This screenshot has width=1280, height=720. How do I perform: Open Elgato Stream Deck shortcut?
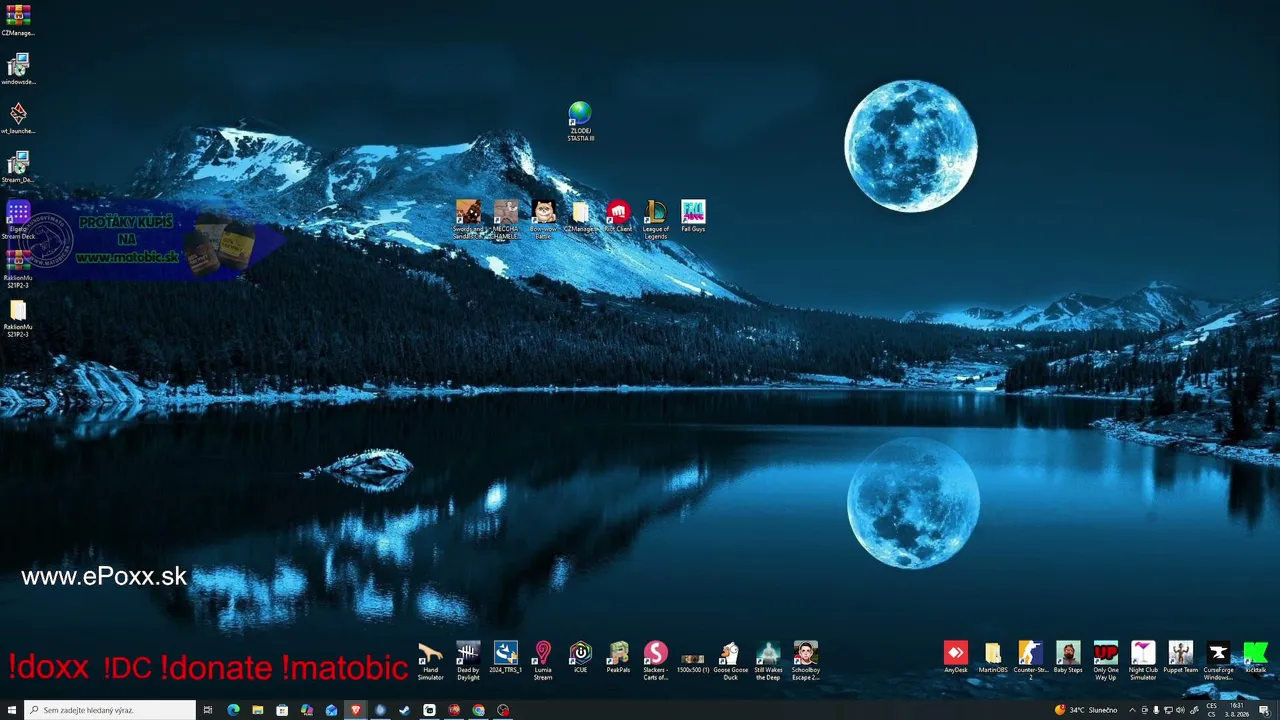(18, 220)
